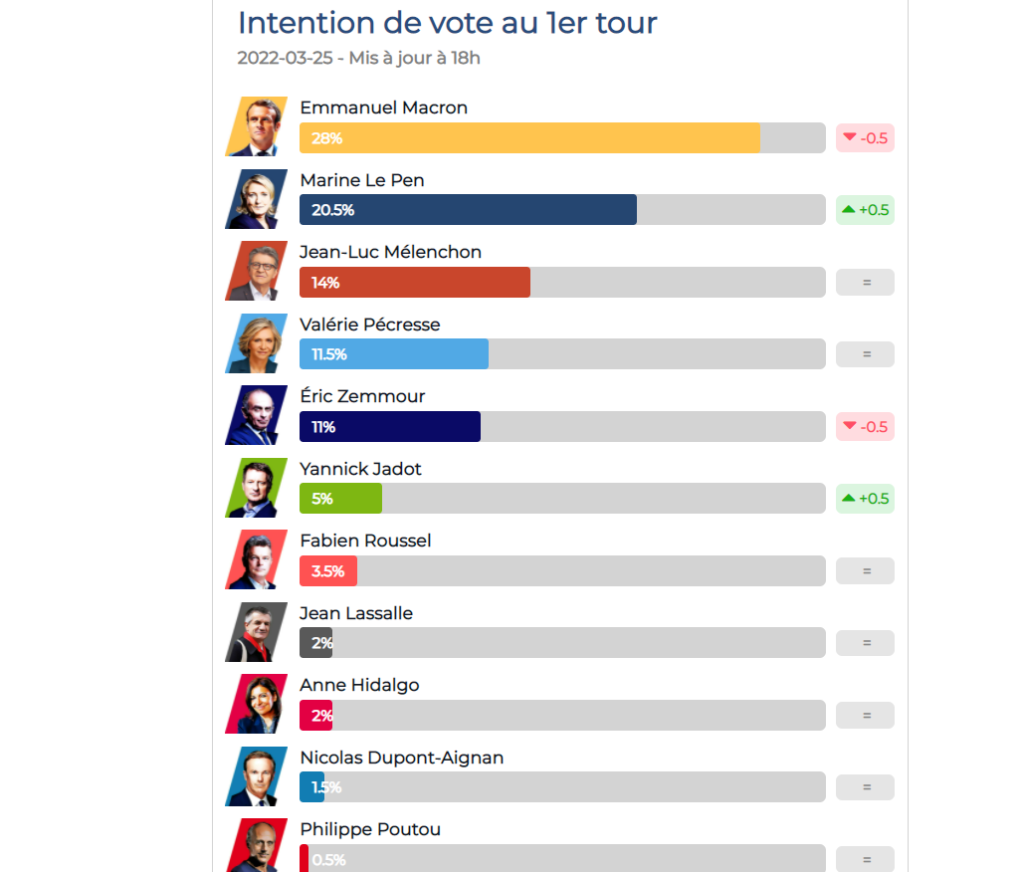The height and width of the screenshot is (872, 1024).
Task: Click the dark blue 20.5% bar
Action: click(x=468, y=210)
